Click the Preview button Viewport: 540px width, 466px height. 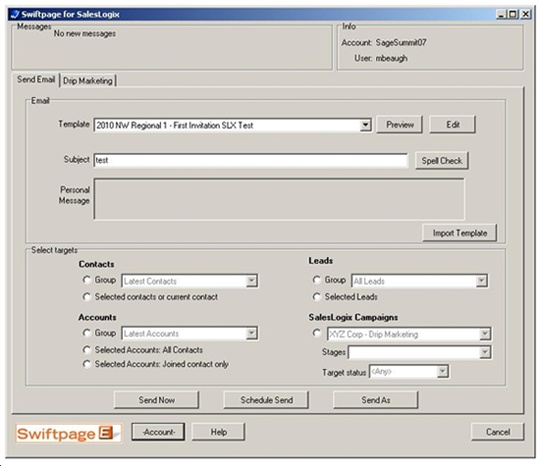pyautogui.click(x=399, y=124)
